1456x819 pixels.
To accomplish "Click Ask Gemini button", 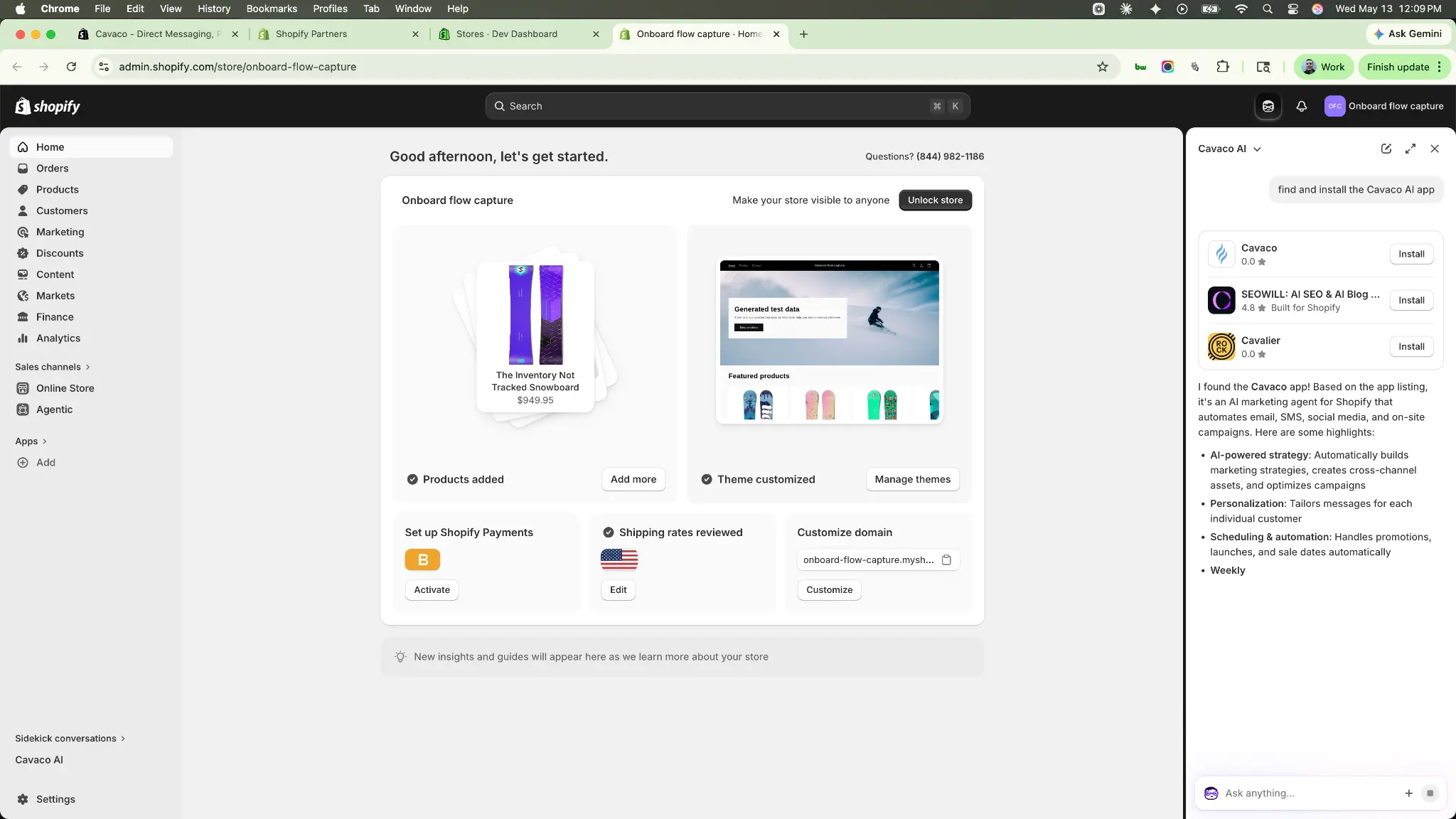I will [1408, 33].
